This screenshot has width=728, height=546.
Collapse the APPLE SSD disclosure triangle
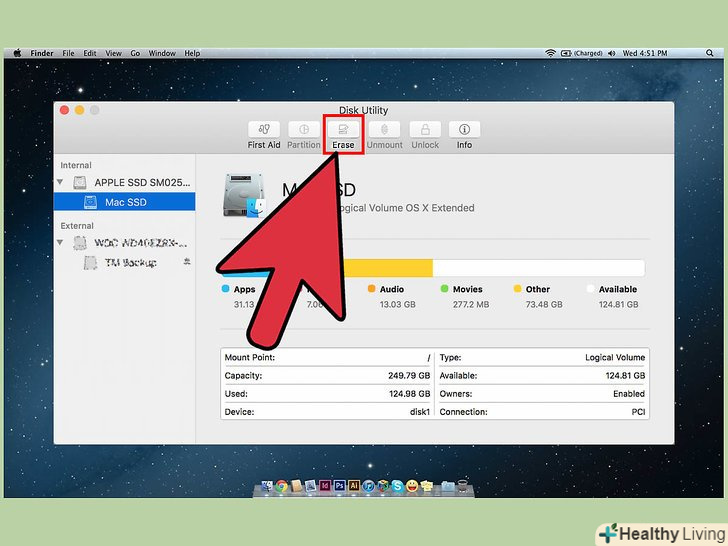click(60, 182)
